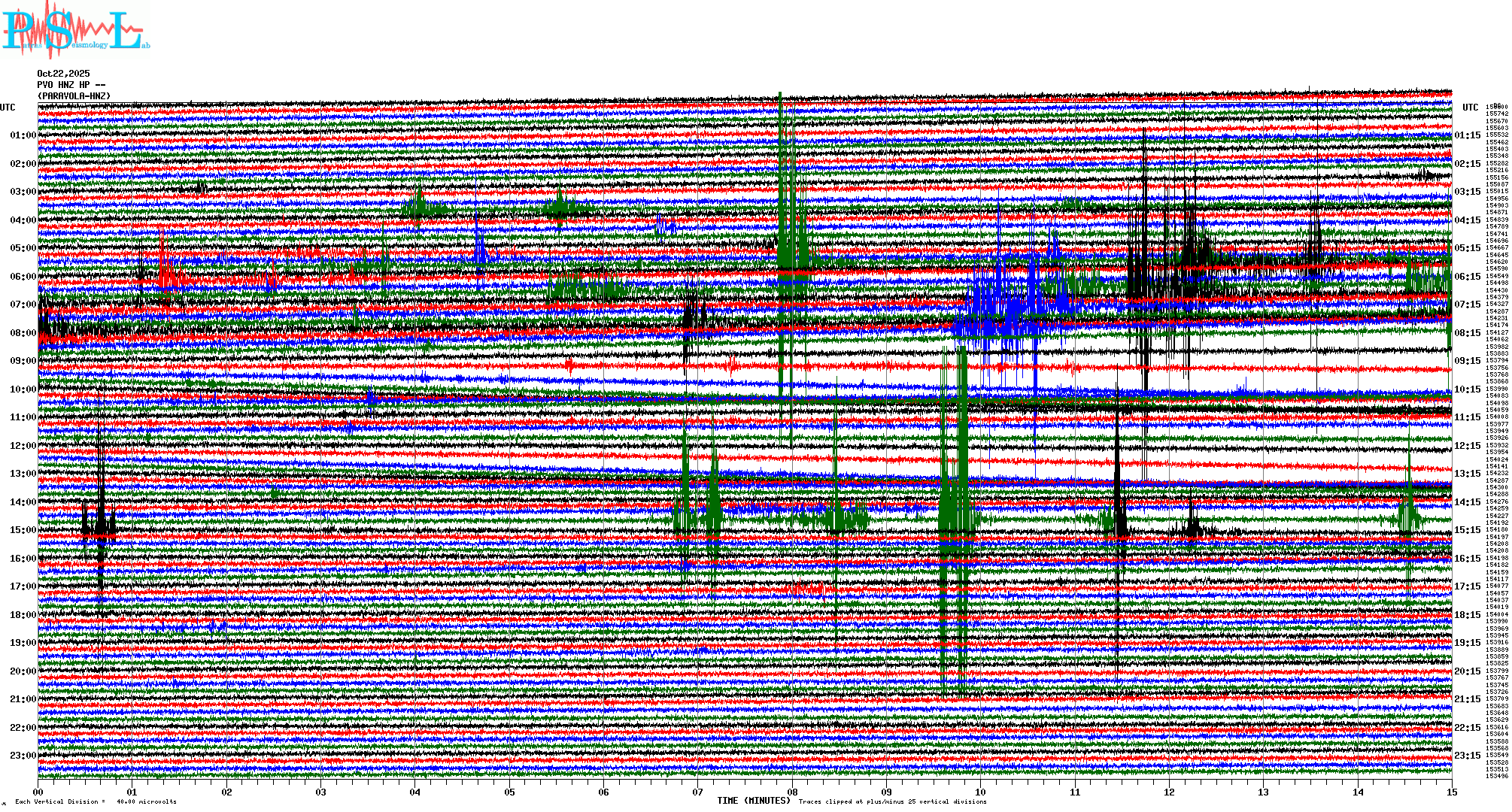Click minute 00 tick on bottom axis
Viewport: 1512px width, 812px height.
[38, 792]
